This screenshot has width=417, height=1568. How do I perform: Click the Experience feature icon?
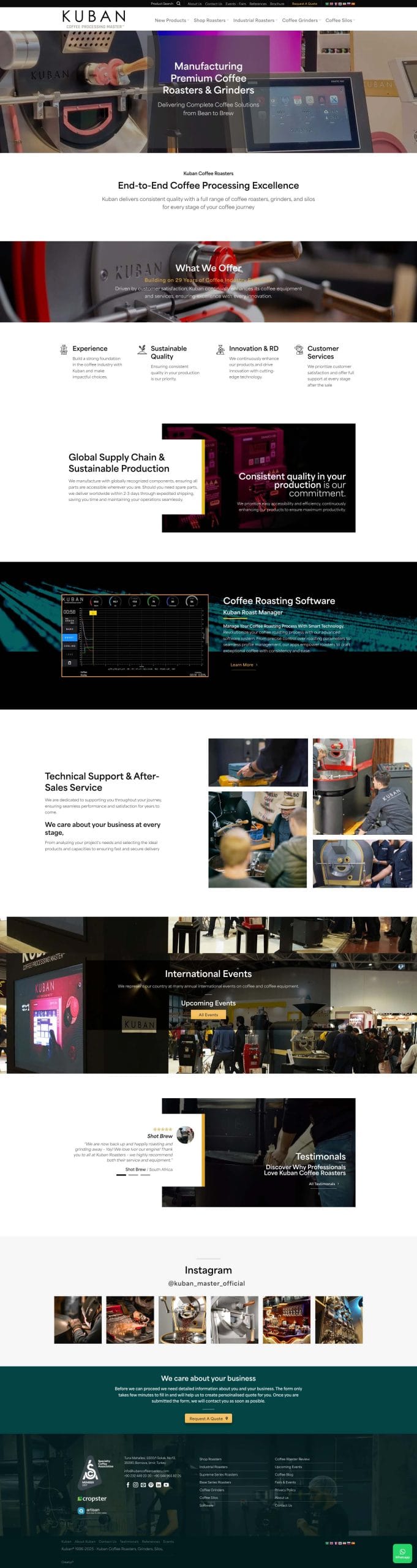coord(64,350)
